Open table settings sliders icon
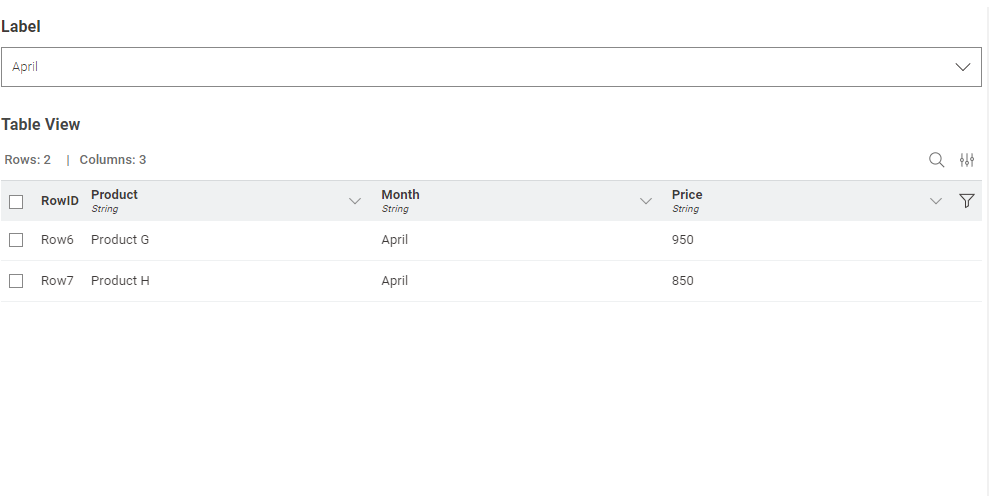Viewport: 989px width, 496px height. [x=967, y=160]
